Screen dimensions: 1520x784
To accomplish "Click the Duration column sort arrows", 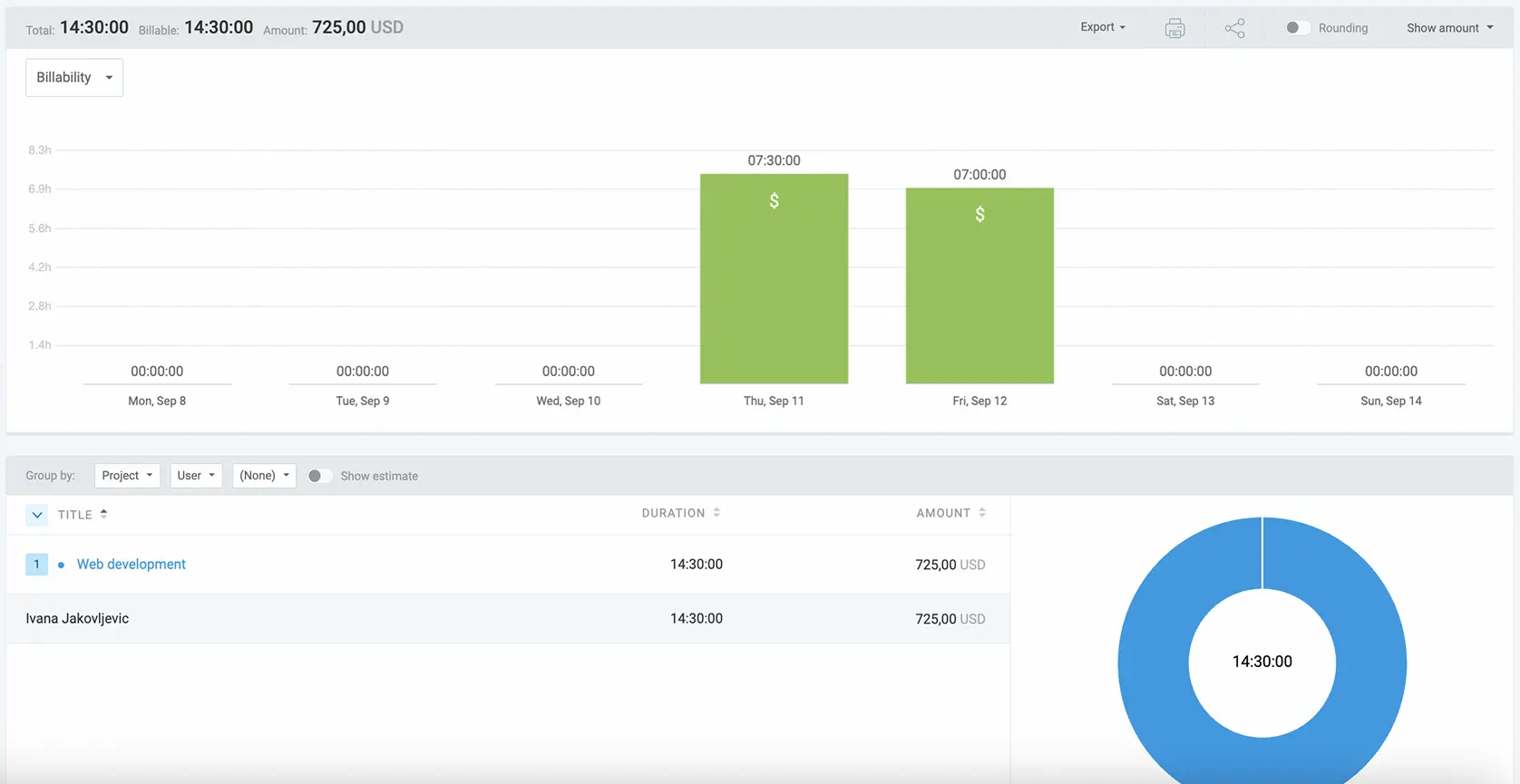I will pyautogui.click(x=716, y=513).
